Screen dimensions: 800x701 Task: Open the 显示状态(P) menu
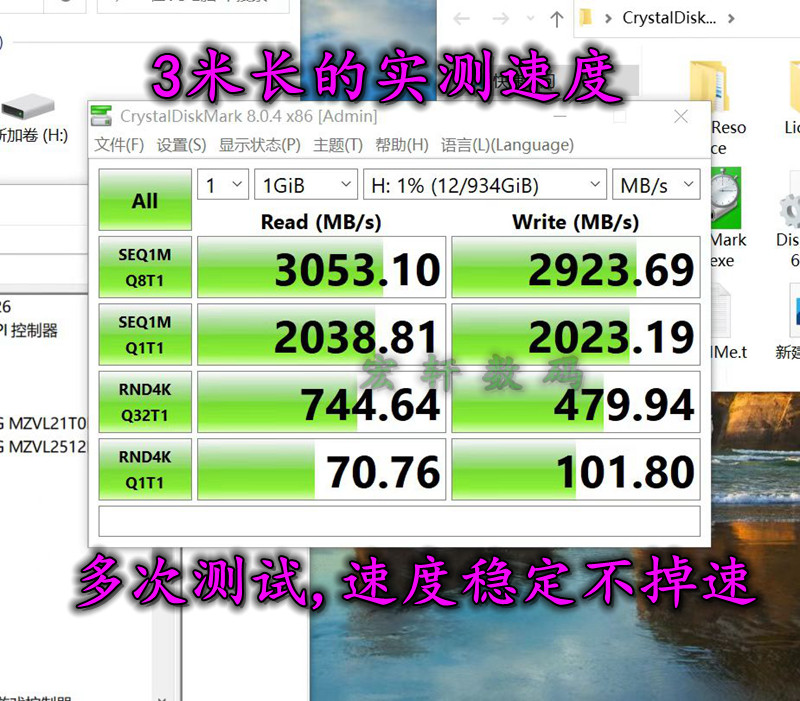click(260, 145)
